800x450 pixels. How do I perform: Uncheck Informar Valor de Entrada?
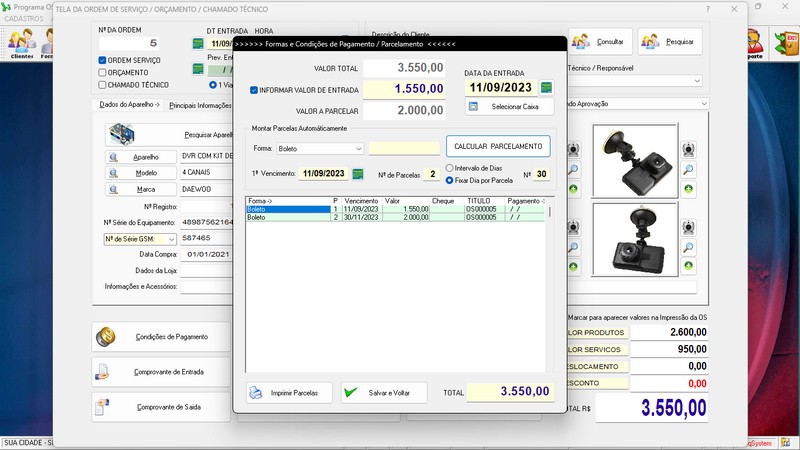pyautogui.click(x=254, y=90)
